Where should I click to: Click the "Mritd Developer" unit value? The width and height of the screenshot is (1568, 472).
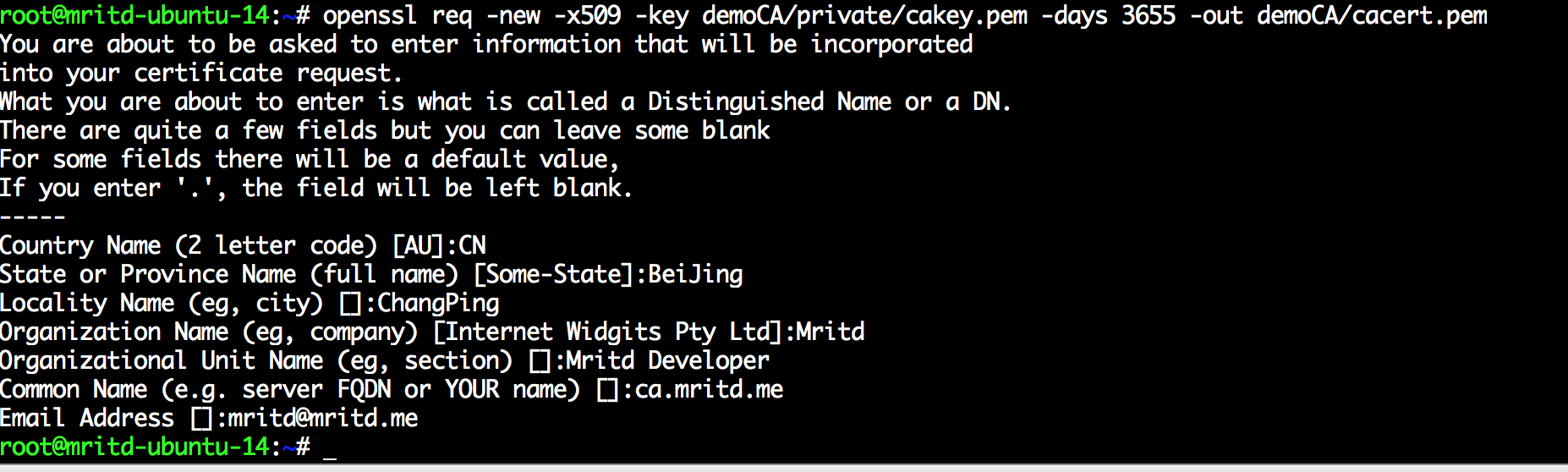667,360
